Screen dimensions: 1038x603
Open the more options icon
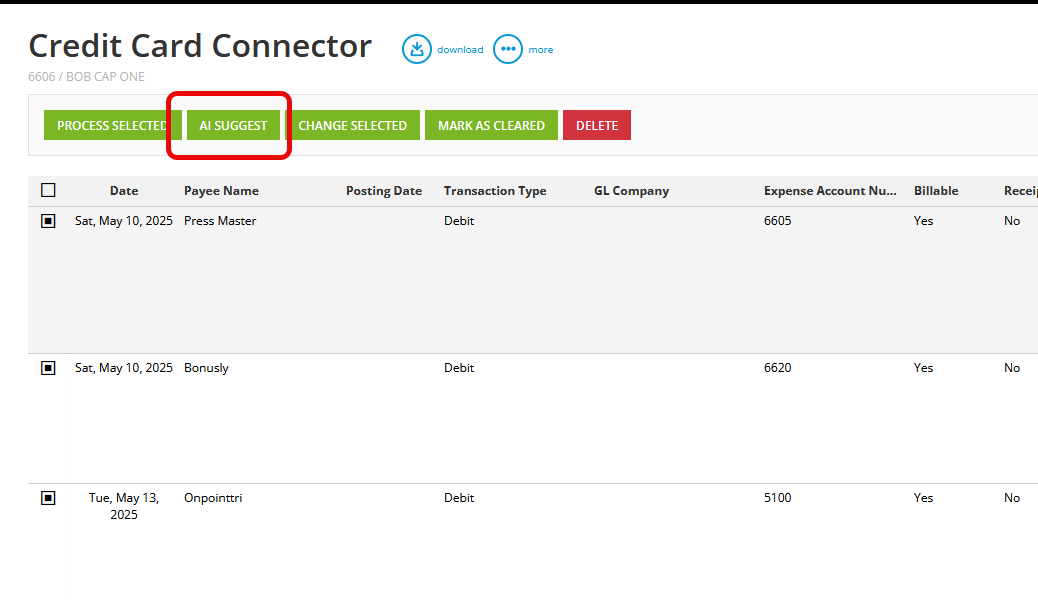point(508,48)
